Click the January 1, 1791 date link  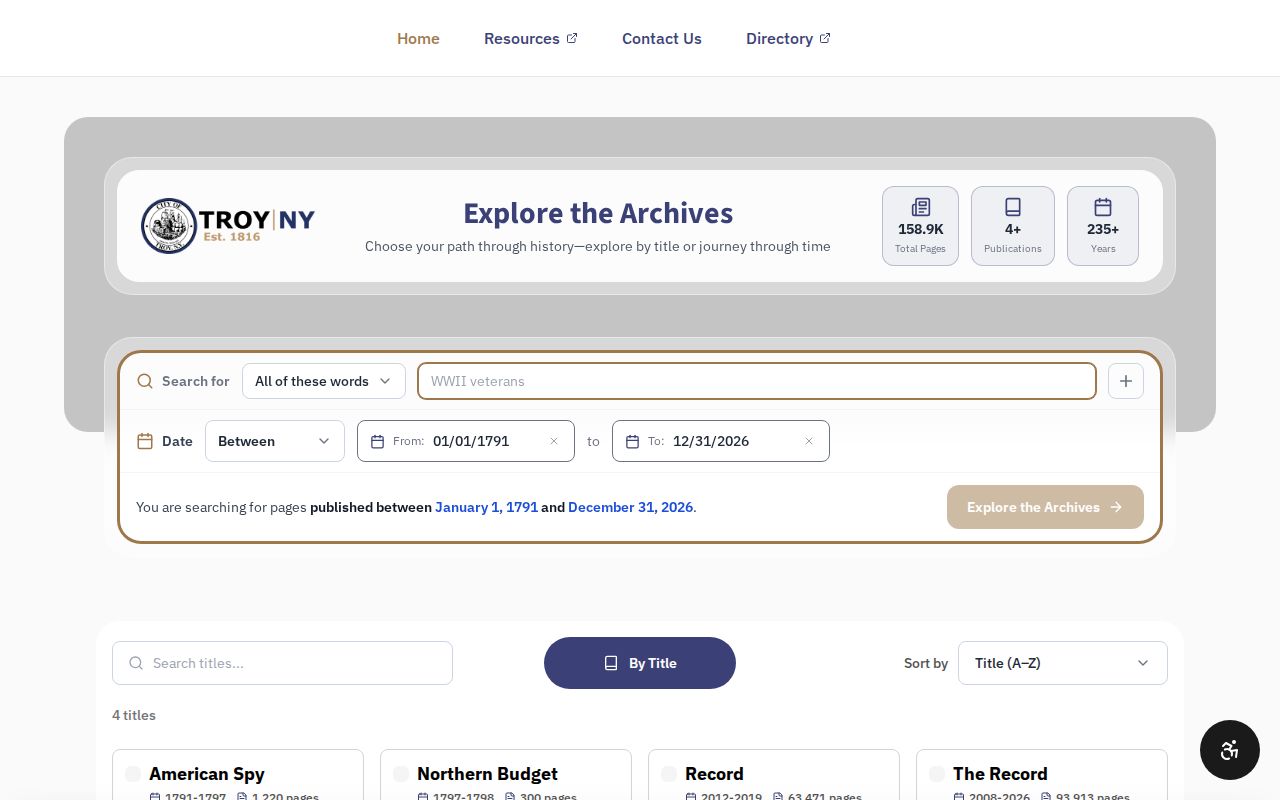tap(486, 507)
